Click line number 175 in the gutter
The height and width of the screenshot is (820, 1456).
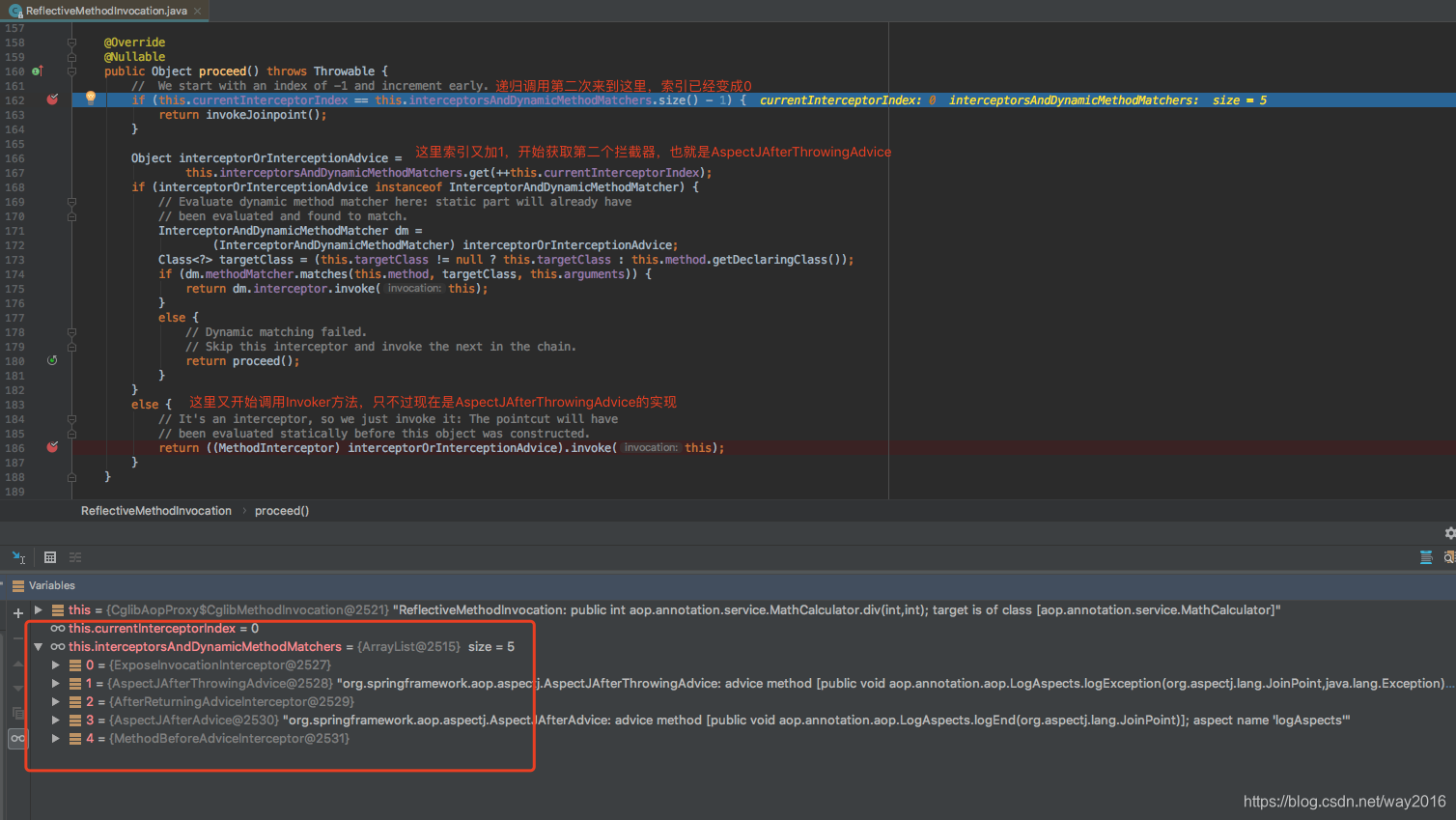click(x=14, y=289)
